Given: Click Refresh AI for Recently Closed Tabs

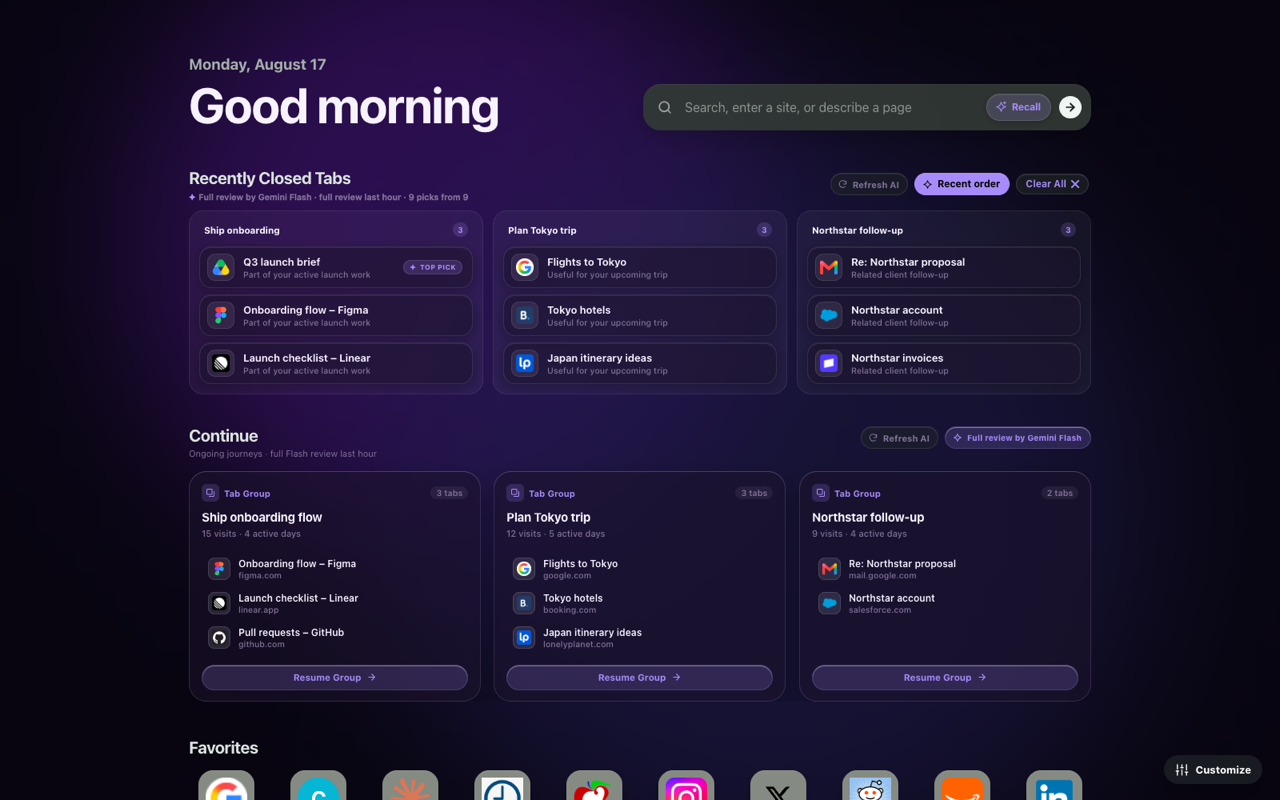Looking at the screenshot, I should [x=869, y=184].
